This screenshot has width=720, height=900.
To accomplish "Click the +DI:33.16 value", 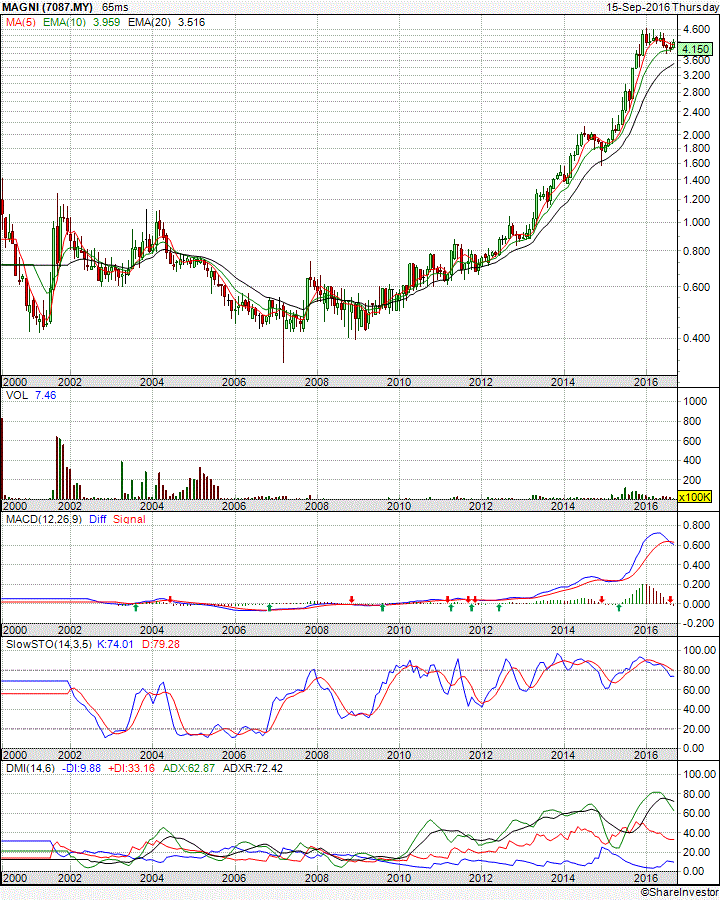I will (x=131, y=769).
